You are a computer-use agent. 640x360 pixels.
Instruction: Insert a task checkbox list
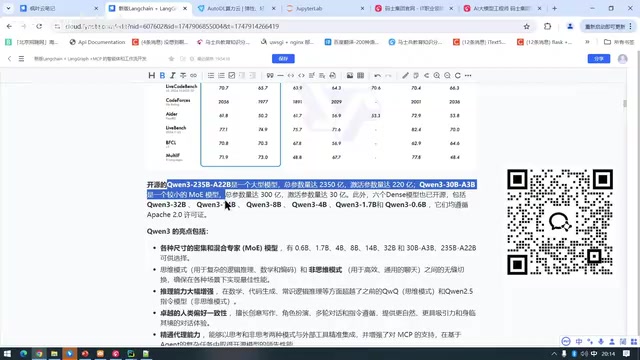pos(231,76)
